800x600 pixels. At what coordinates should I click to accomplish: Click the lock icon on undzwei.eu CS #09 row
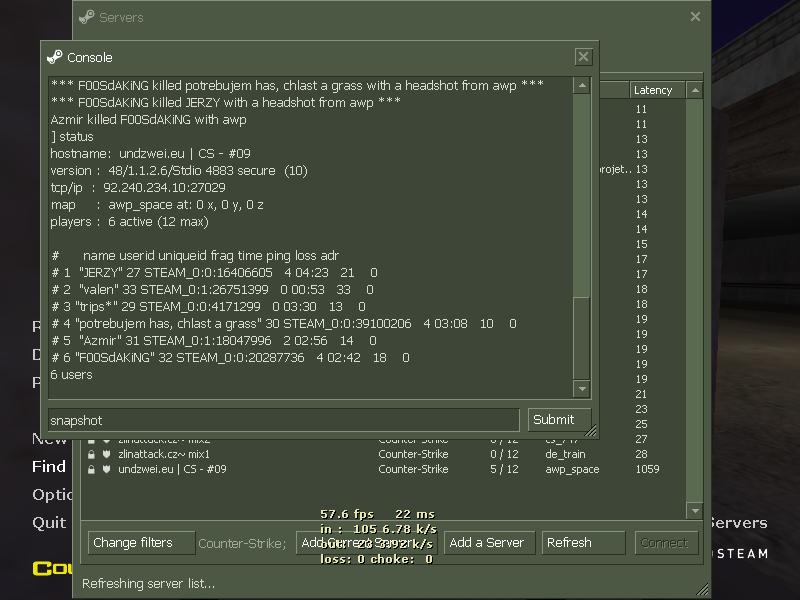click(x=91, y=469)
